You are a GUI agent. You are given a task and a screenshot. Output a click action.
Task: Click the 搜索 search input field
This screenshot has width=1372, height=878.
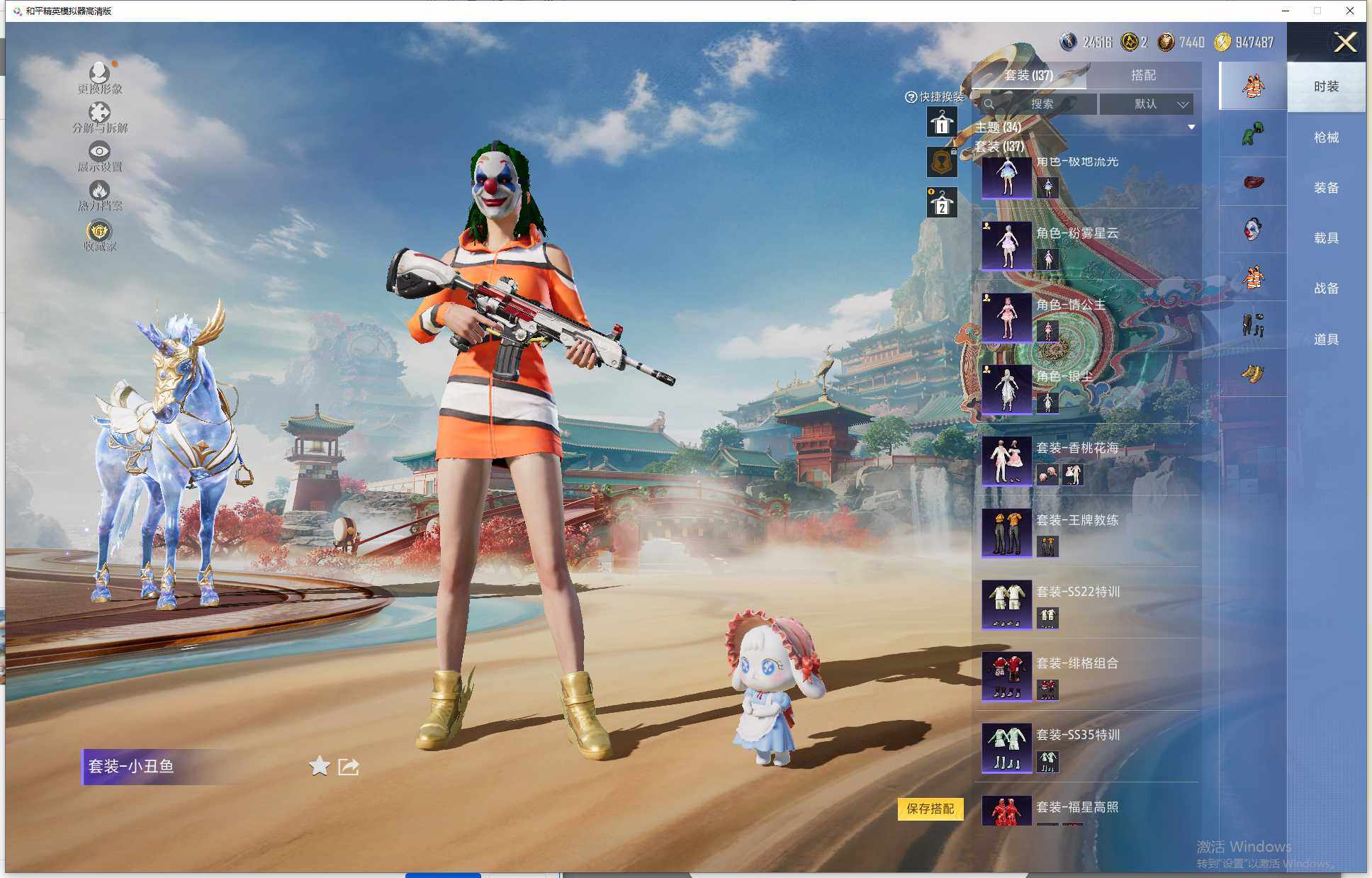coord(1040,104)
